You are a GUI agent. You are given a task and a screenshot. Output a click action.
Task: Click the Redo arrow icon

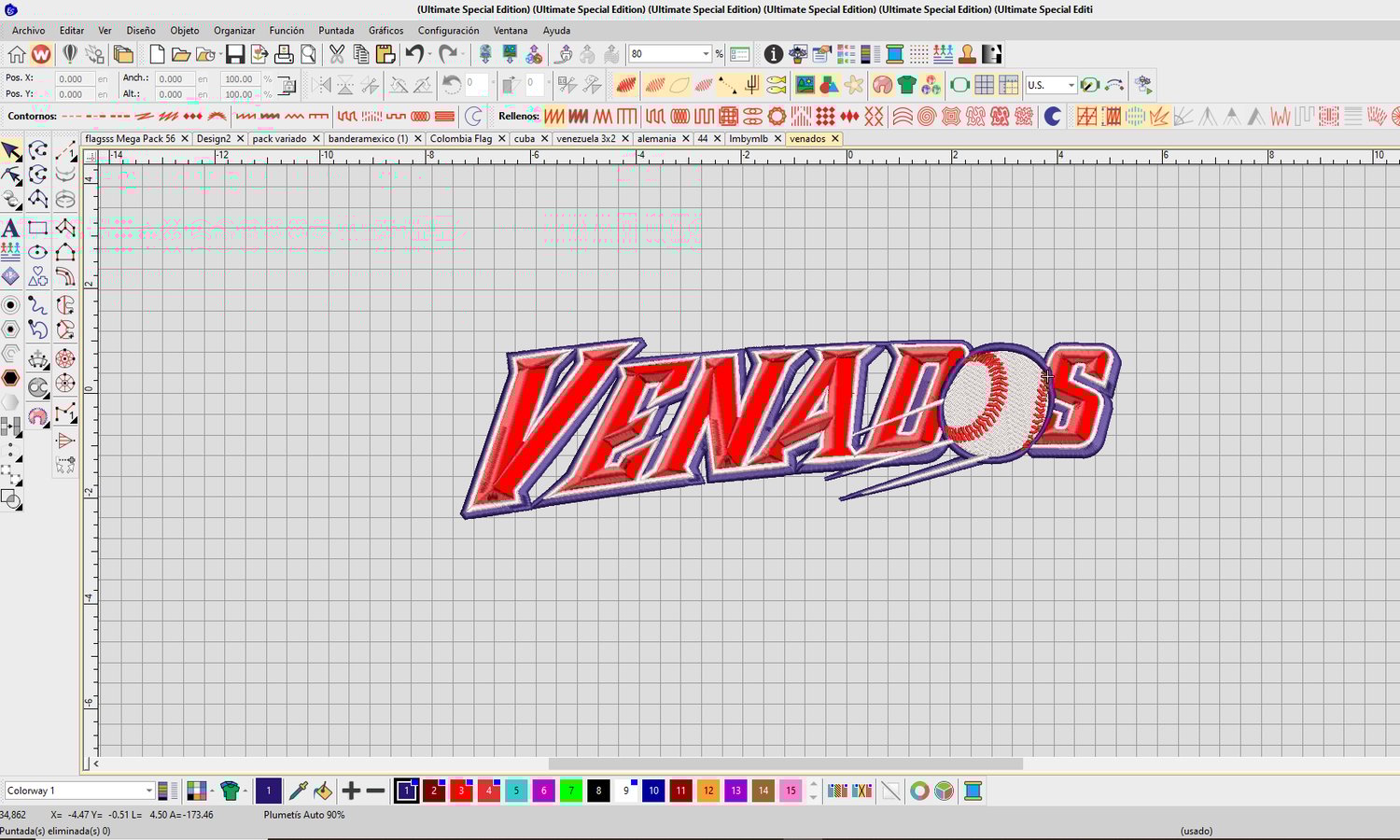(449, 54)
